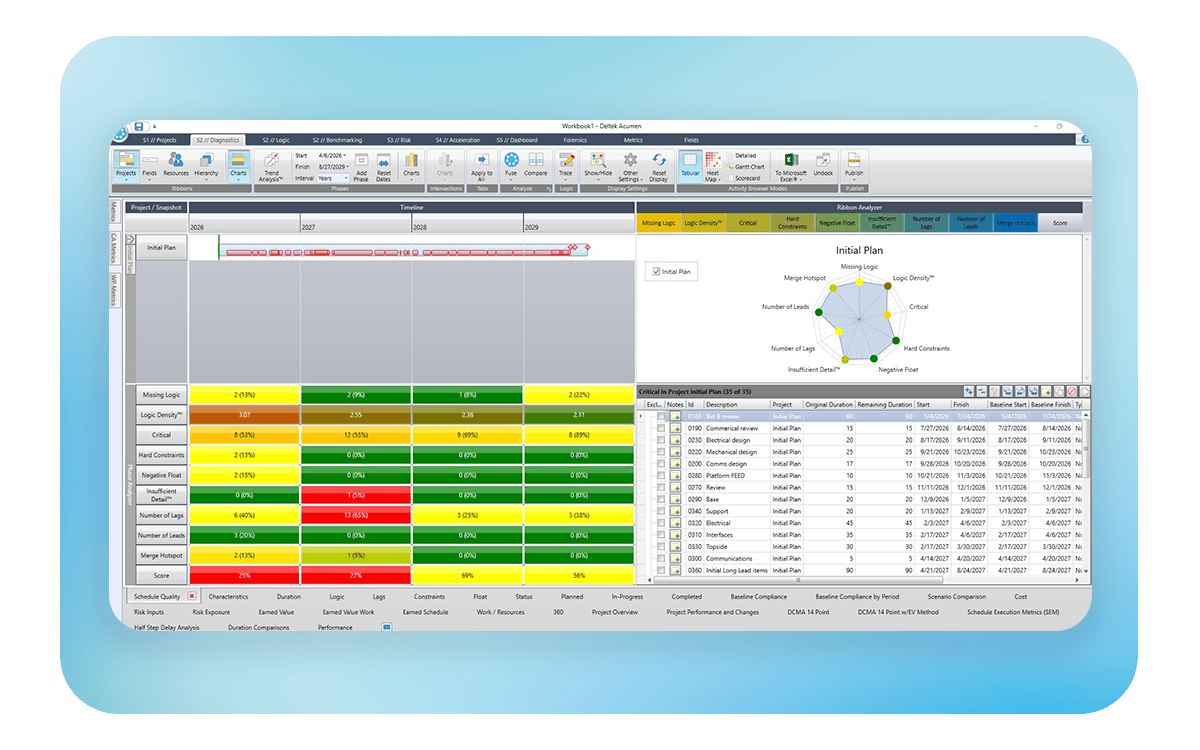
Task: Tick the Exclude checkbox for Platform FEED
Action: 660,476
